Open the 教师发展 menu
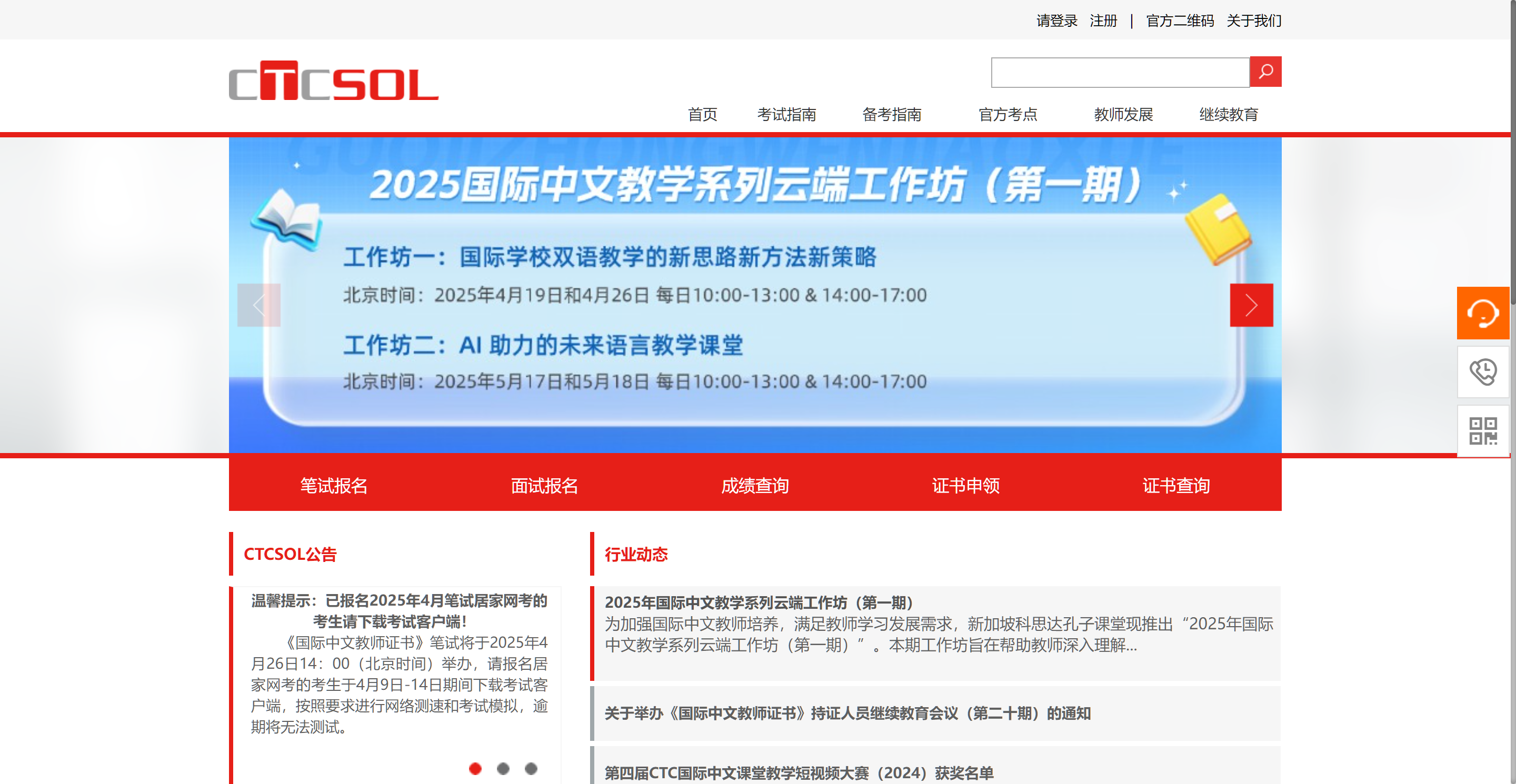 [x=1123, y=114]
